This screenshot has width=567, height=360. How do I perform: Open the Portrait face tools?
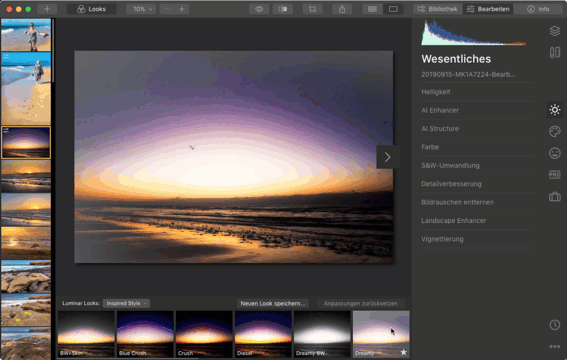[555, 153]
